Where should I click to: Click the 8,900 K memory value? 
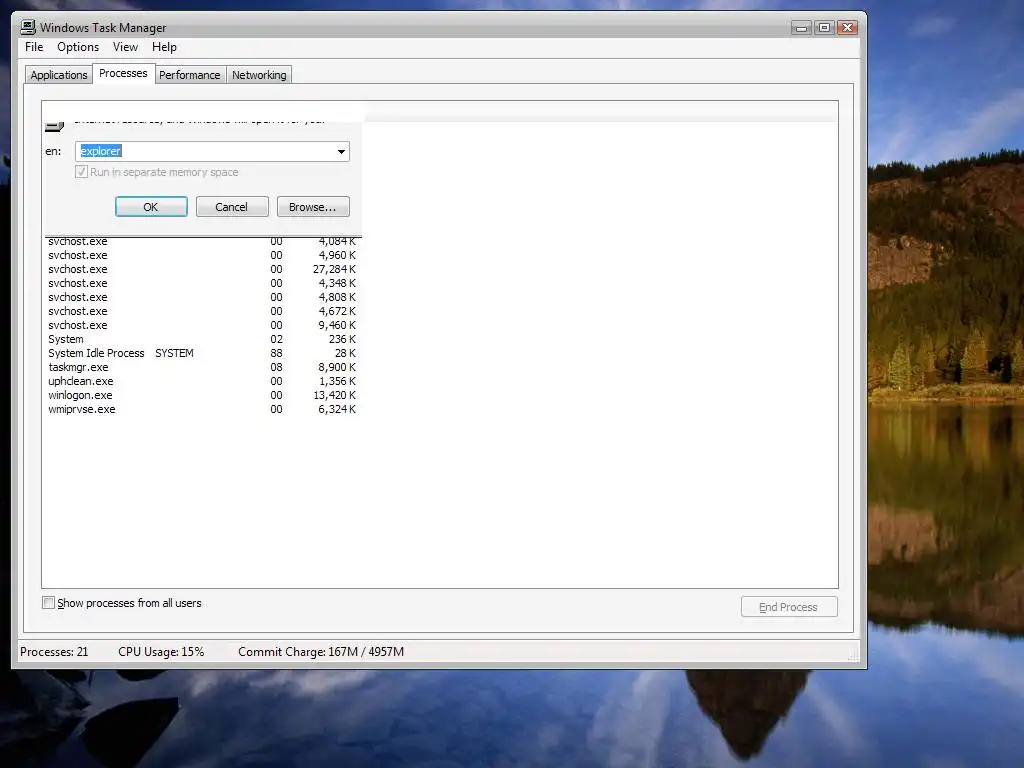tap(337, 368)
